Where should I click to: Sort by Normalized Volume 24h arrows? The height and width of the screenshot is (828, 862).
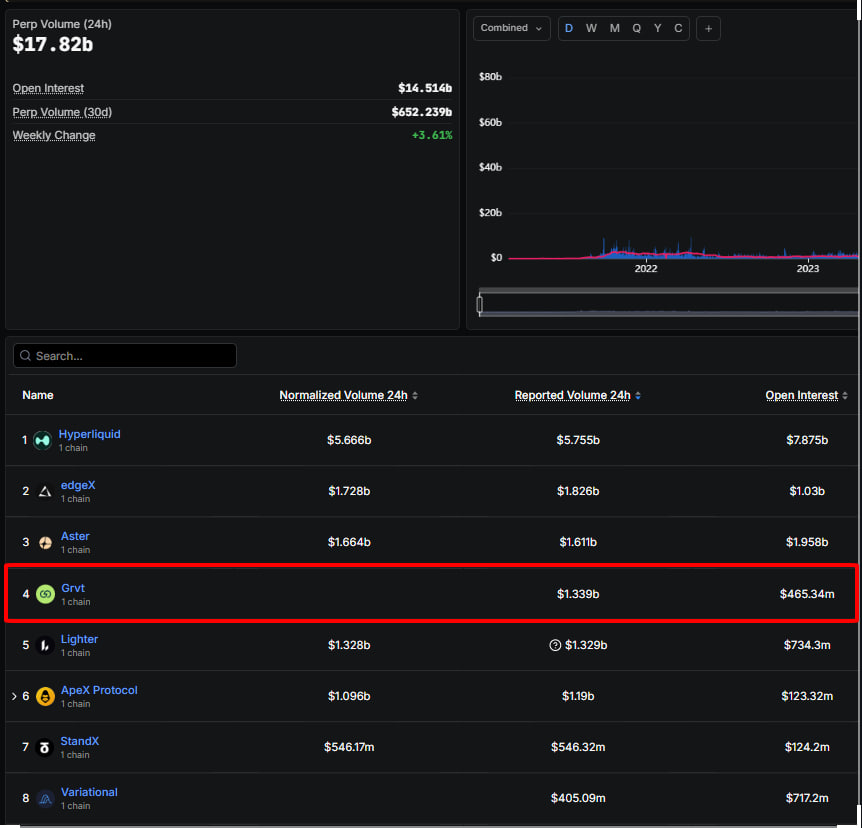(415, 395)
